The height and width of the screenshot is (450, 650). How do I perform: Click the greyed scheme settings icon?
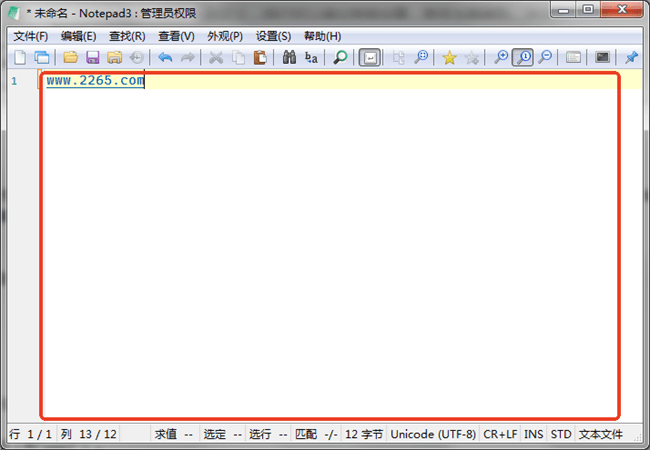[x=573, y=57]
